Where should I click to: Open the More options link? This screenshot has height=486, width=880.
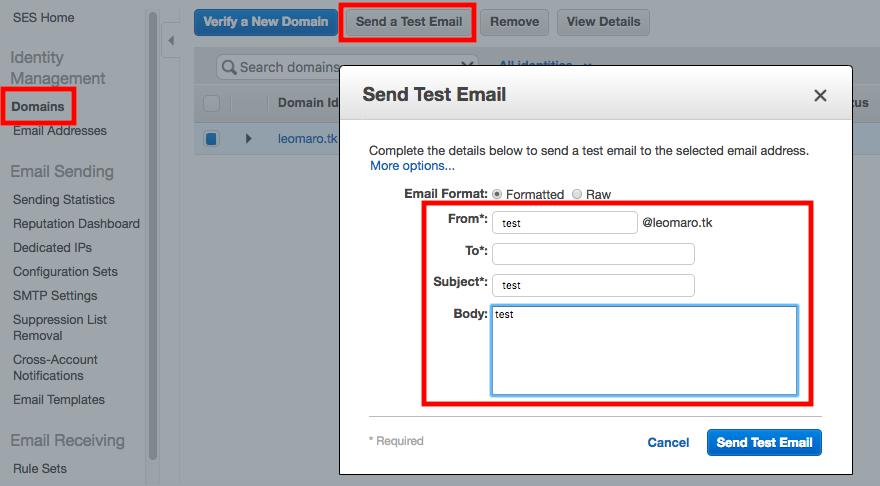[412, 166]
